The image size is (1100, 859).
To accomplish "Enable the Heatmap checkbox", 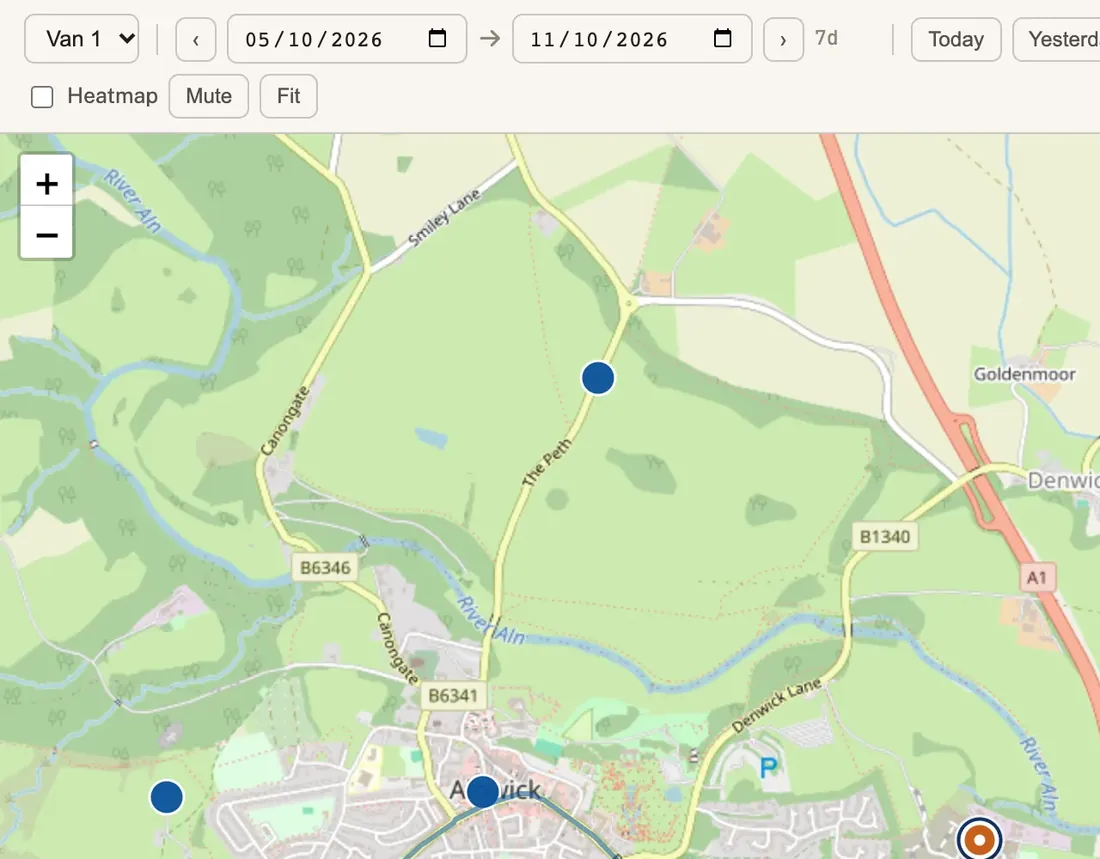I will [42, 97].
